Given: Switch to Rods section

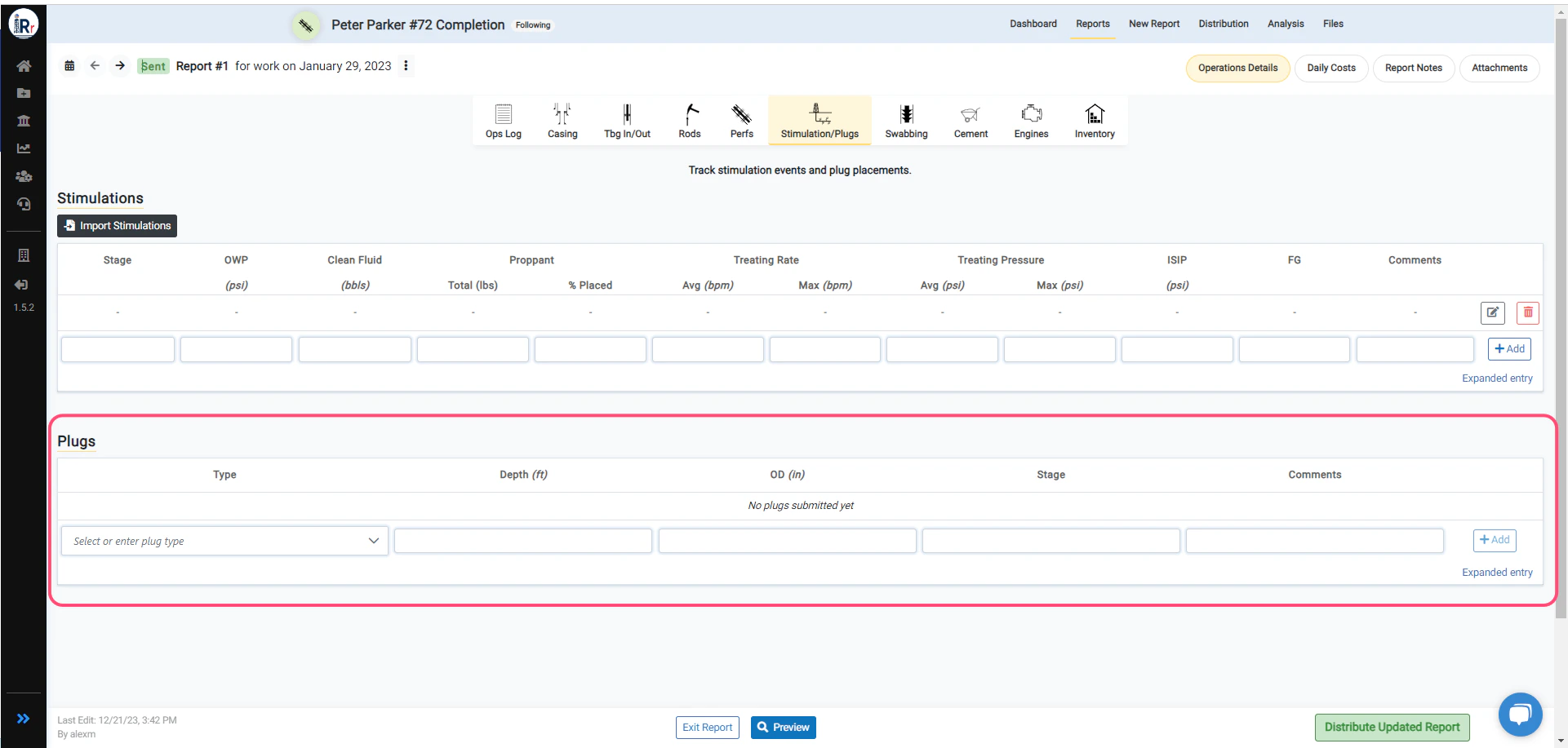Looking at the screenshot, I should [x=690, y=121].
